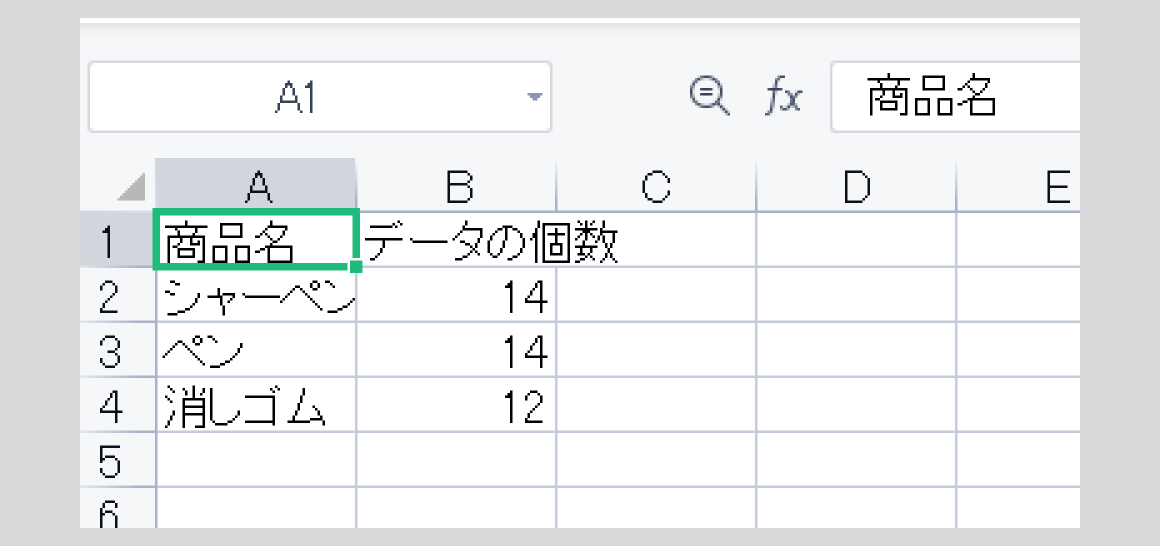The height and width of the screenshot is (546, 1160).
Task: Select row 5 header
Action: coord(118,460)
